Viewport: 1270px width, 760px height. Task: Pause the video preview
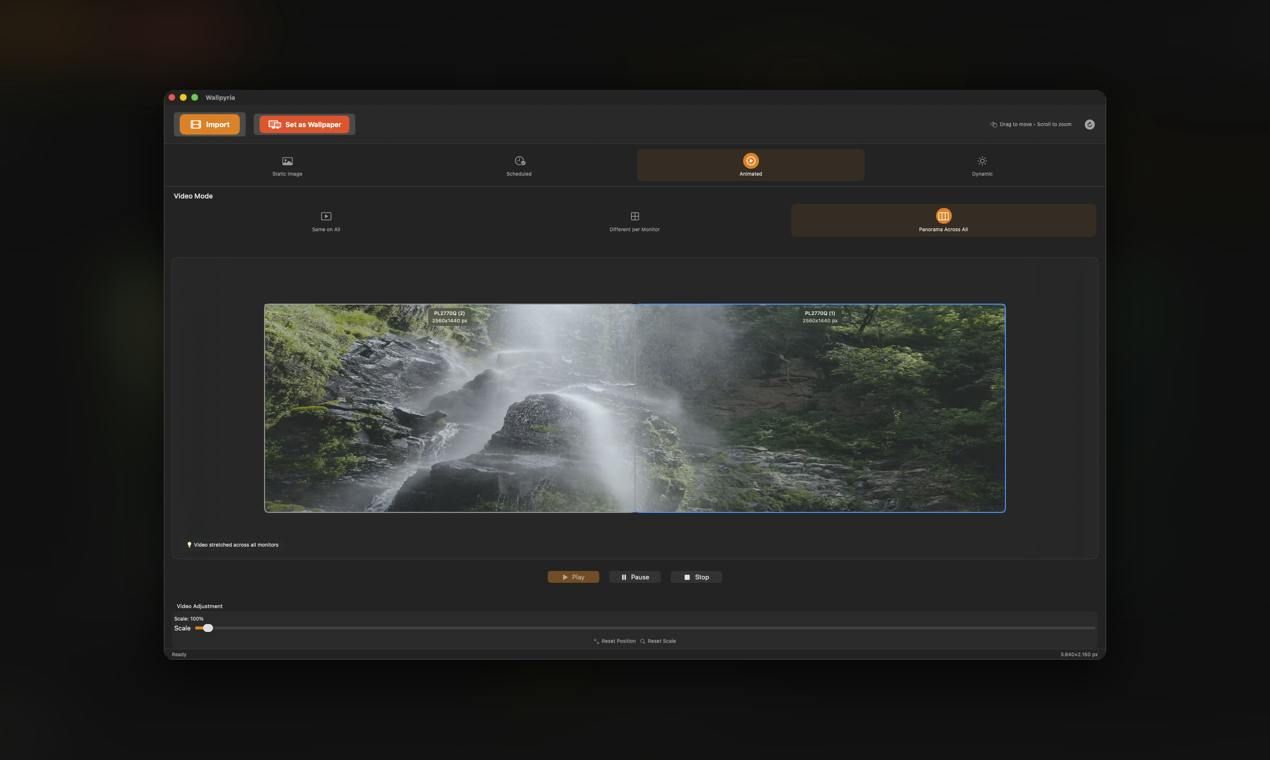tap(635, 577)
